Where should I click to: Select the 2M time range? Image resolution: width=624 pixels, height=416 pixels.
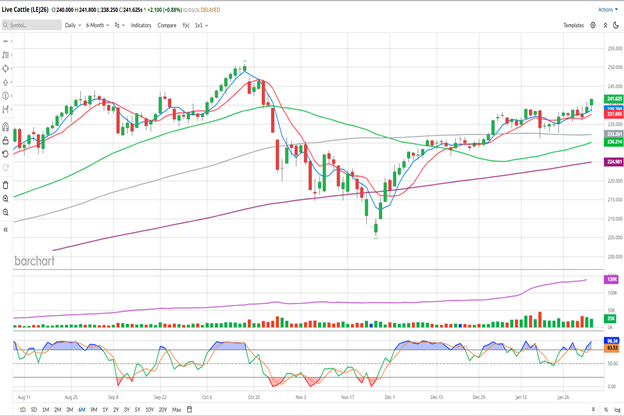pyautogui.click(x=58, y=409)
